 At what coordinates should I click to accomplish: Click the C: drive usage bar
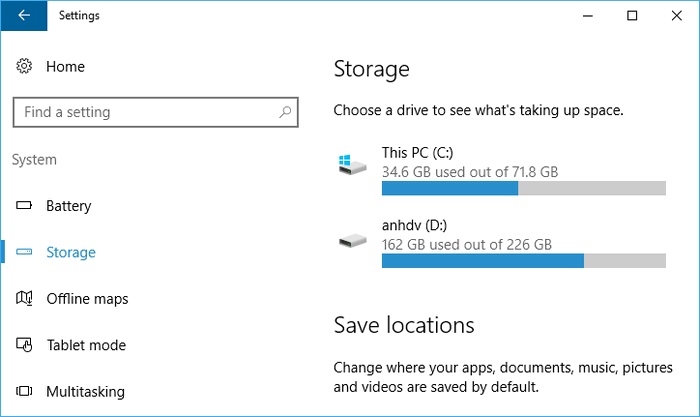tap(523, 188)
